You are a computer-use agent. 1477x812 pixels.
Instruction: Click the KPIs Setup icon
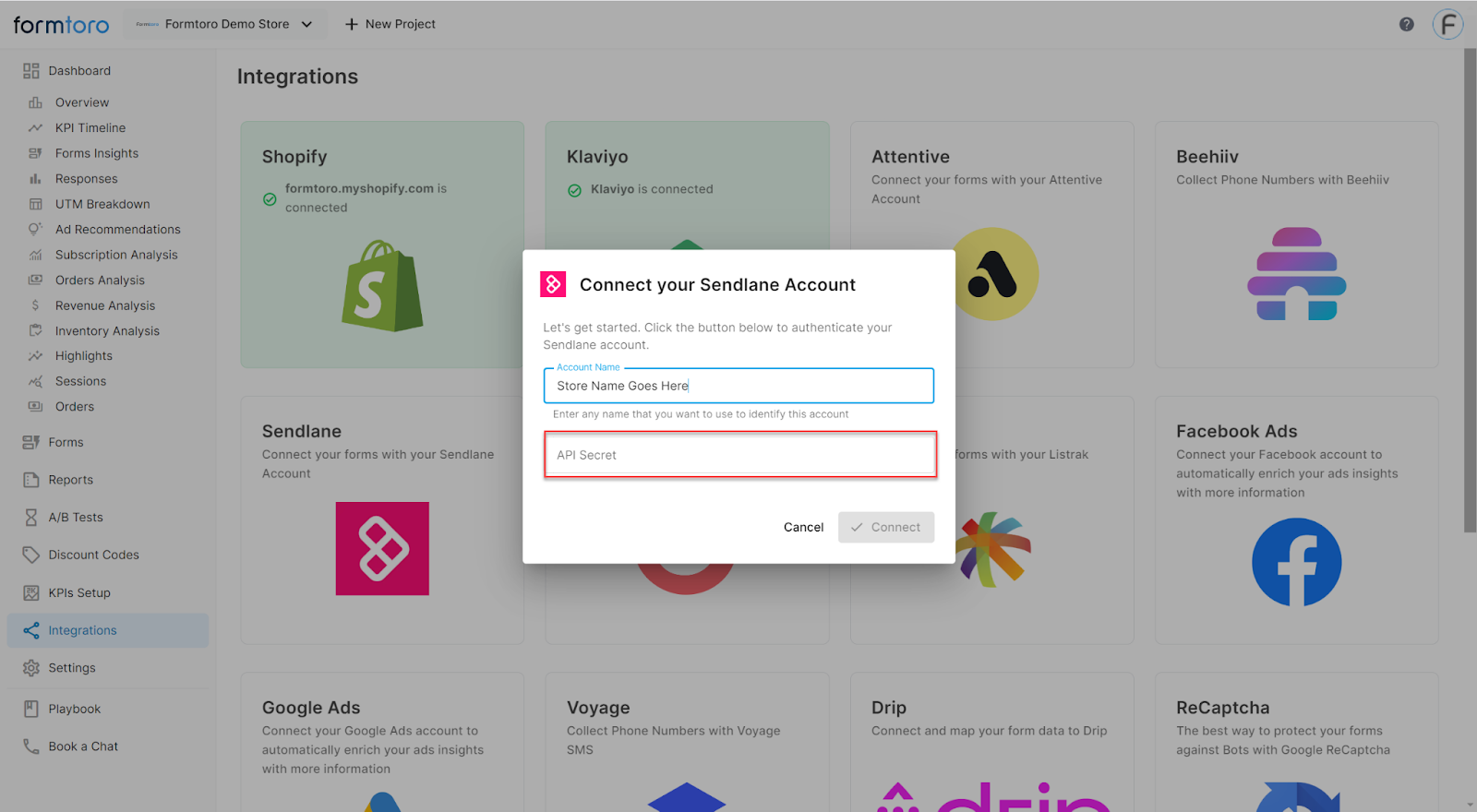[x=31, y=593]
